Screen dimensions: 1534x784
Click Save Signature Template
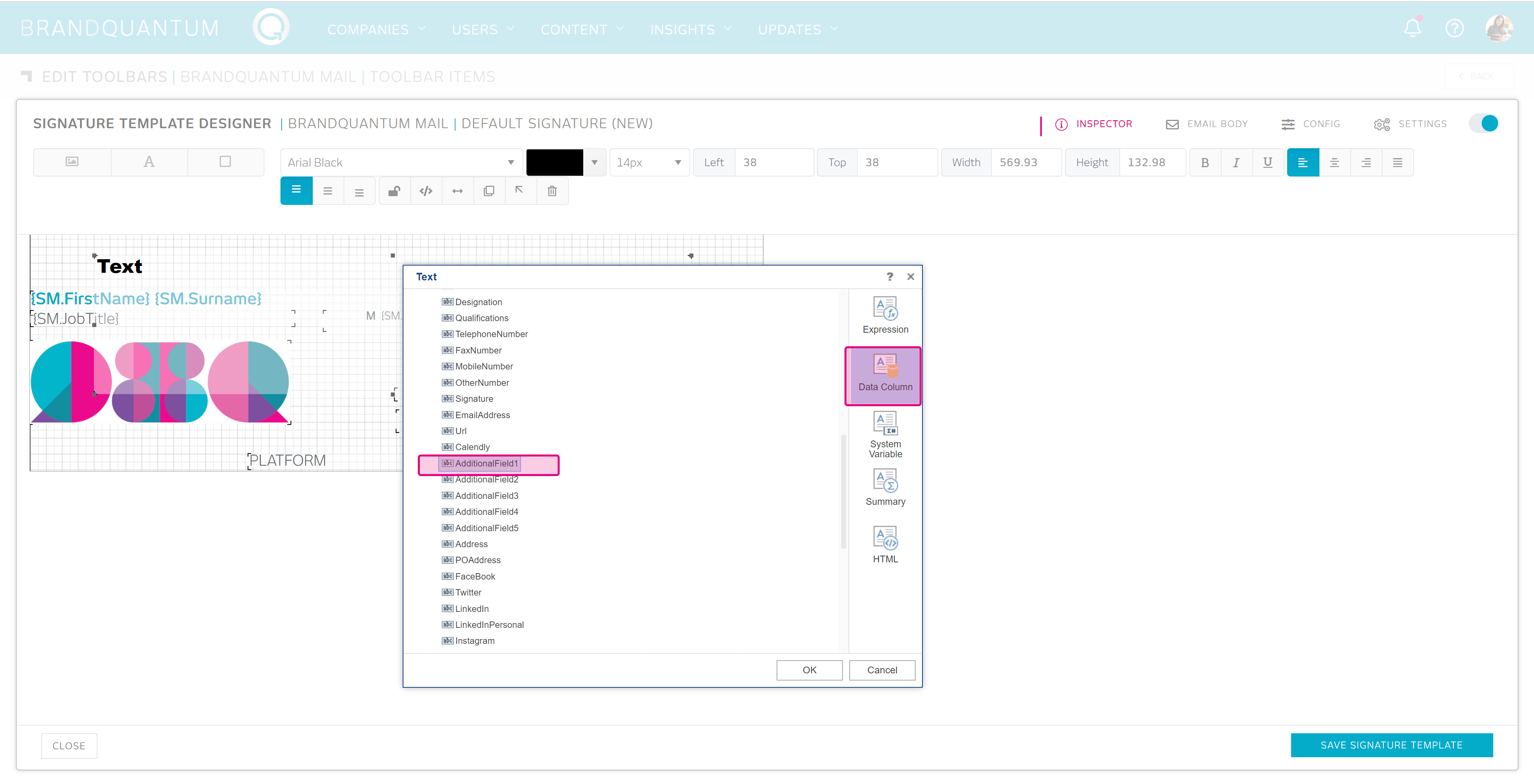click(x=1391, y=745)
